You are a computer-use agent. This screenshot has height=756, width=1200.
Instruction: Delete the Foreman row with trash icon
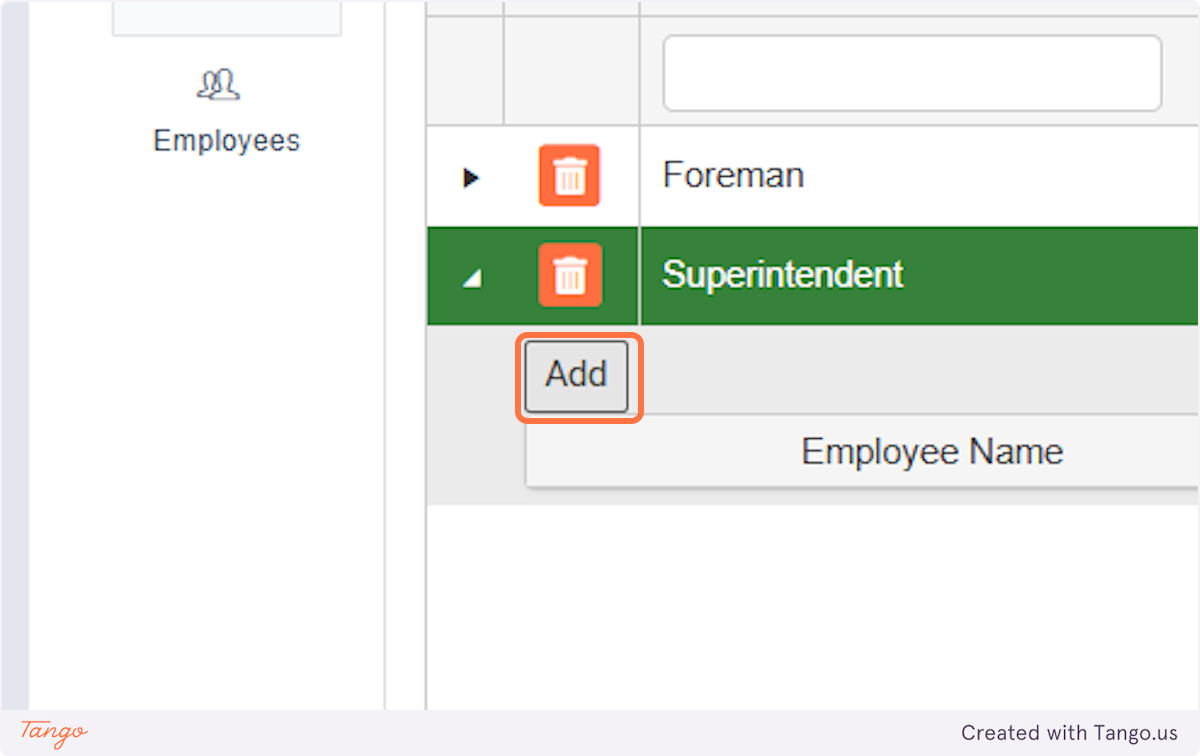[x=569, y=176]
